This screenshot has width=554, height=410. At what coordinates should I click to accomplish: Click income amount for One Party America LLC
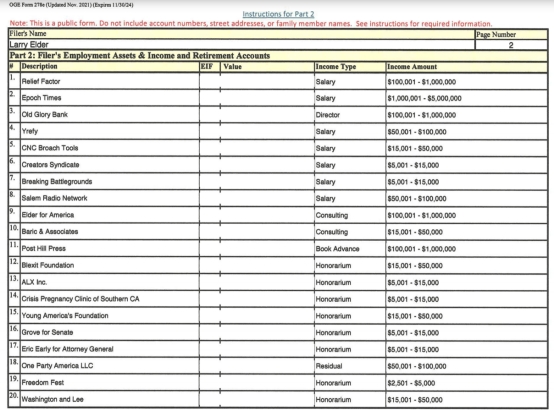(467, 366)
